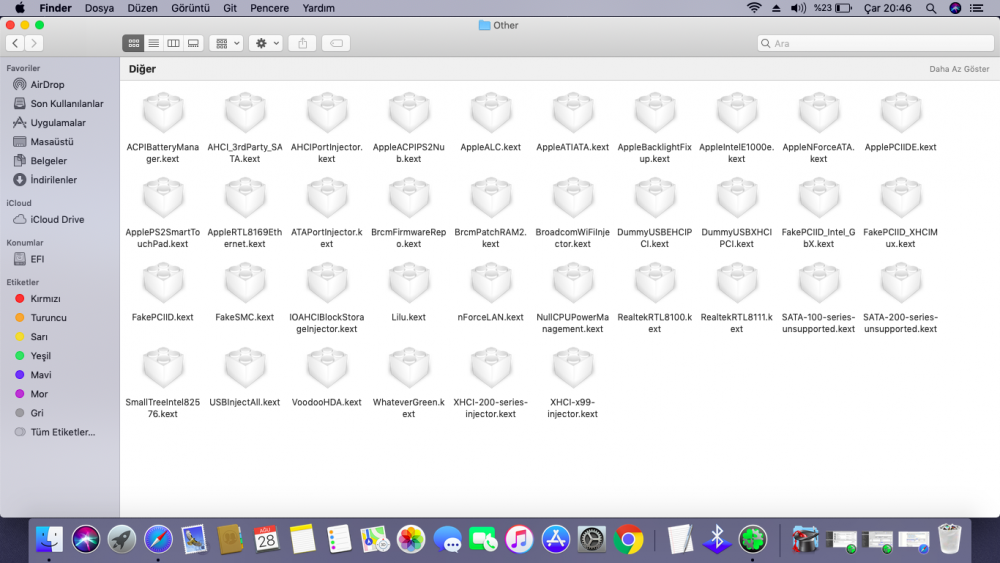
Task: Switch to column view mode
Action: (x=173, y=43)
